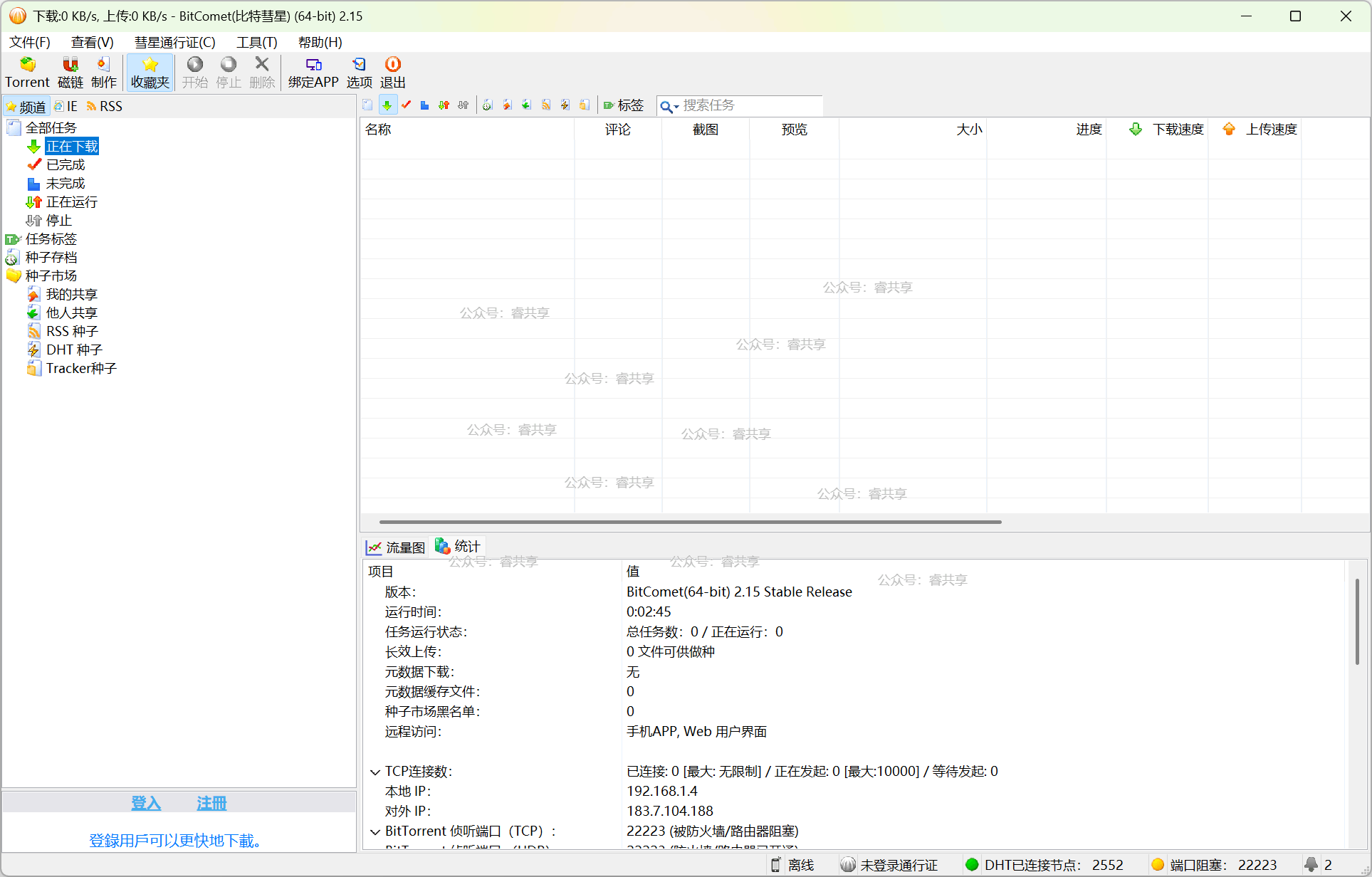Select 任务标签 in the sidebar tree
1372x877 pixels.
(51, 238)
